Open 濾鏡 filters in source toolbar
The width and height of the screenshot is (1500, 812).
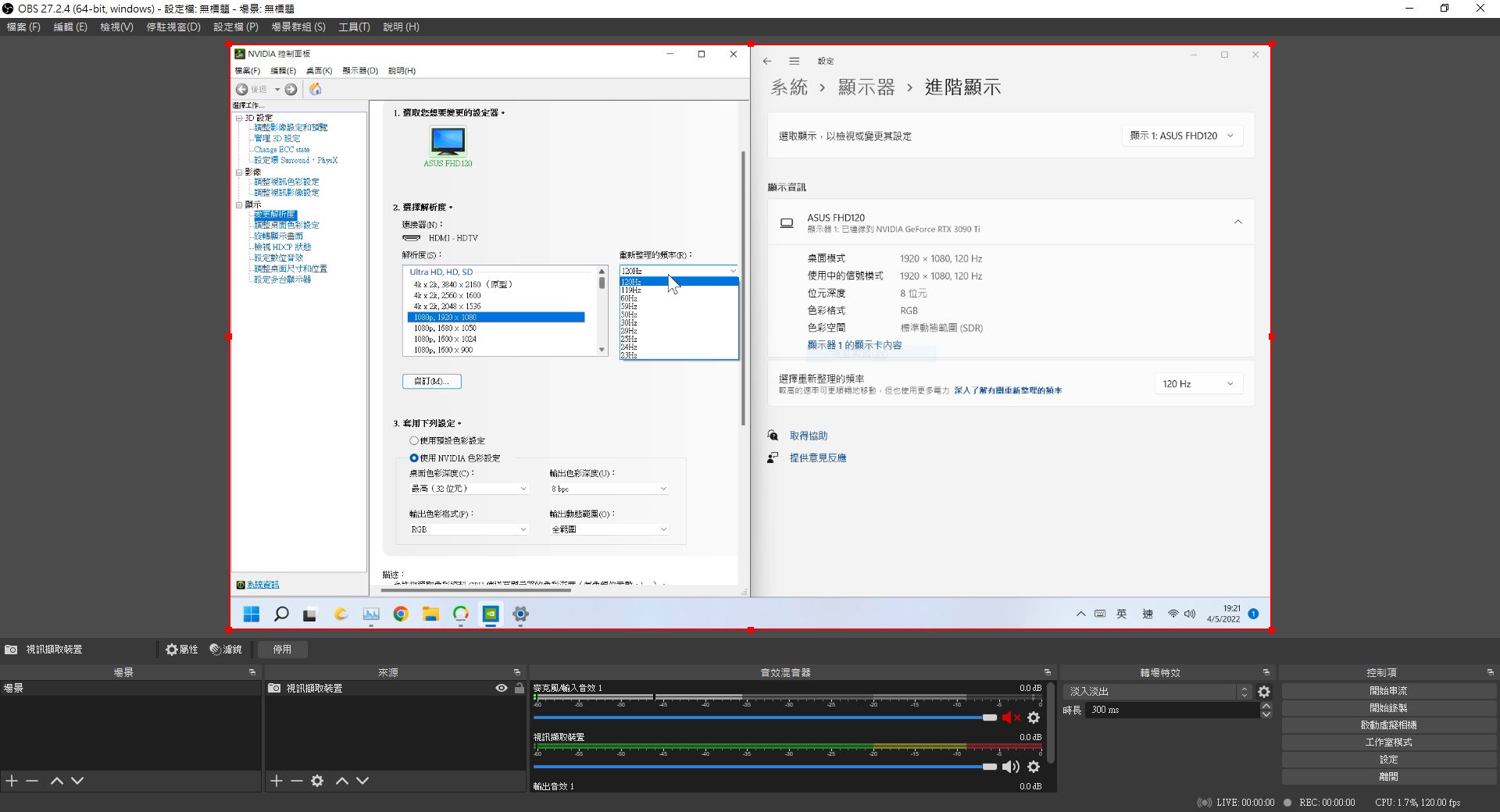226,650
